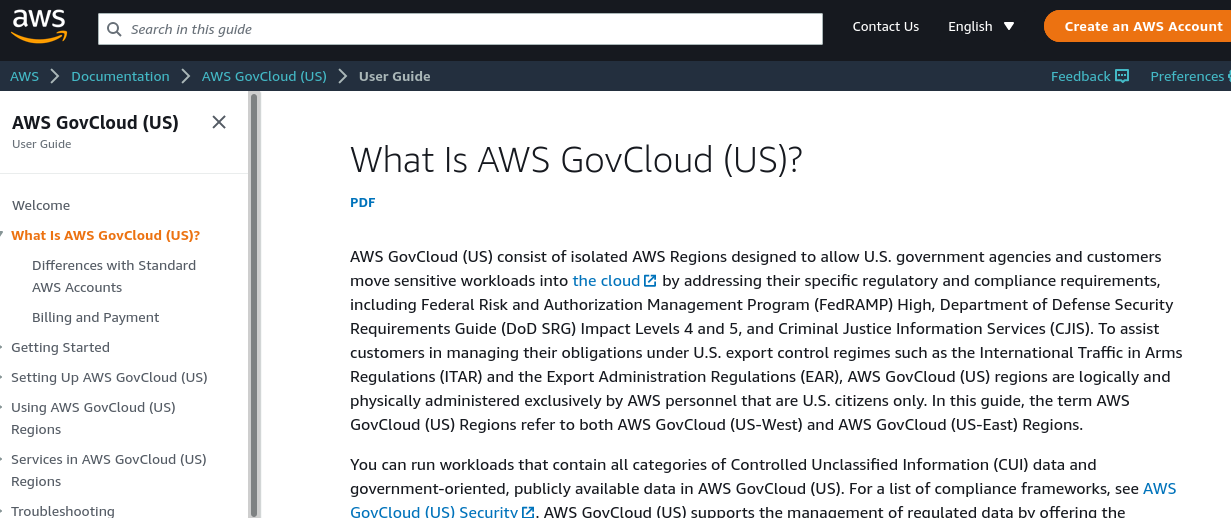Viewport: 1231px width, 518px height.
Task: Select "What Is AWS GovCloud (US)?" in sidebar
Action: coord(106,235)
